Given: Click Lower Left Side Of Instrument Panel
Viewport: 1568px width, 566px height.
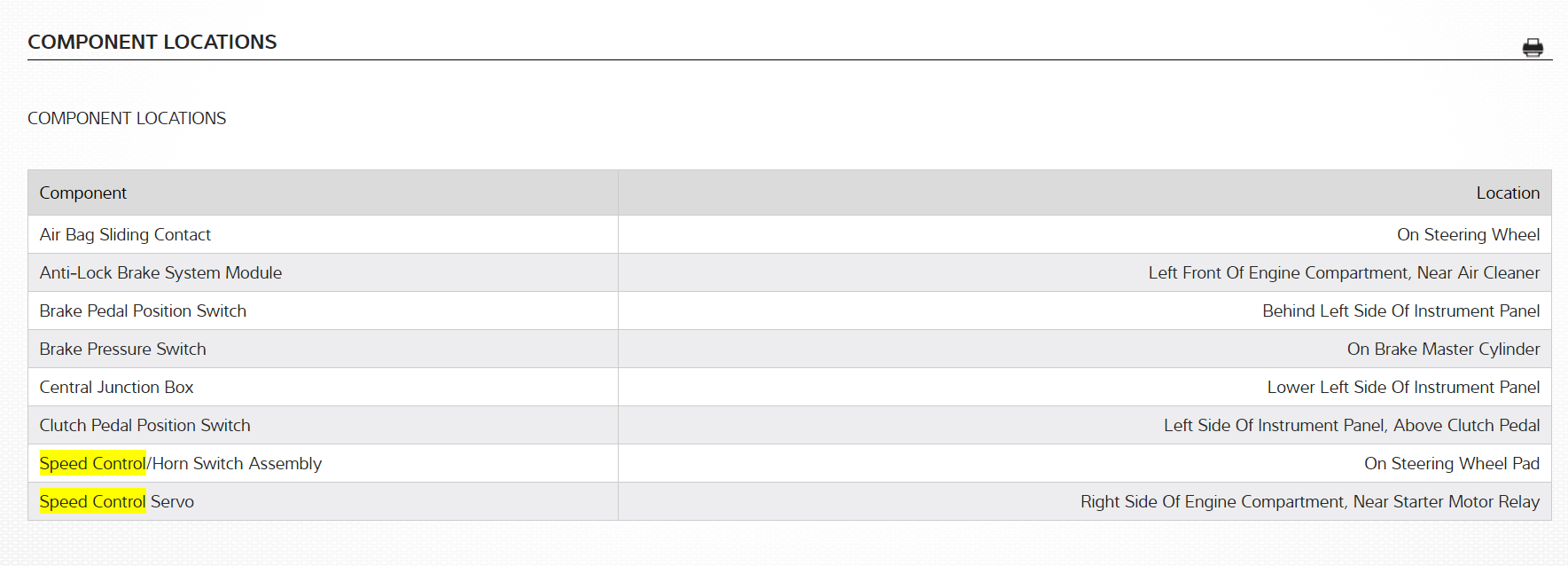Looking at the screenshot, I should (x=1403, y=388).
